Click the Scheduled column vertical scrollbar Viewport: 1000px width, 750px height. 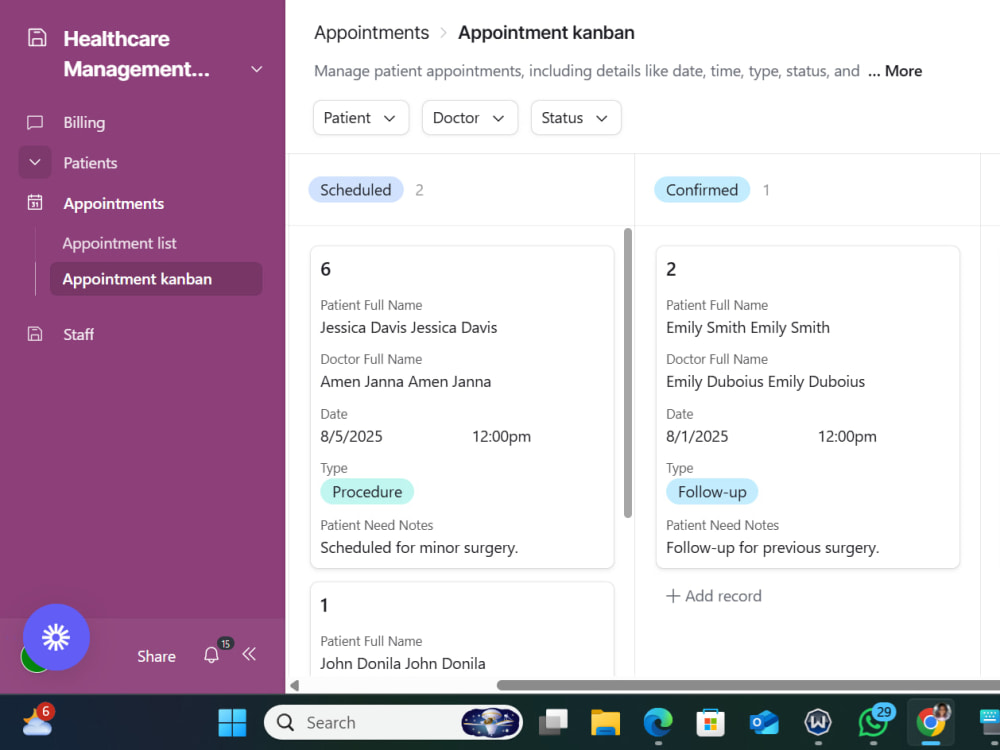click(x=628, y=372)
